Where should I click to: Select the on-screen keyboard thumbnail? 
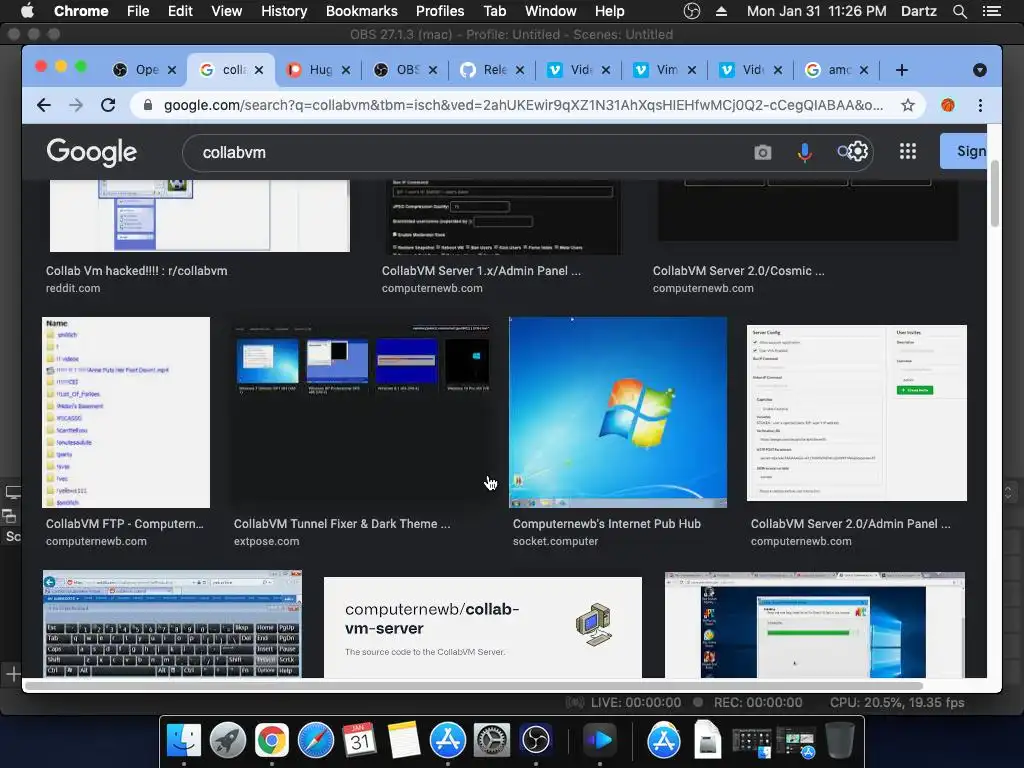point(172,624)
